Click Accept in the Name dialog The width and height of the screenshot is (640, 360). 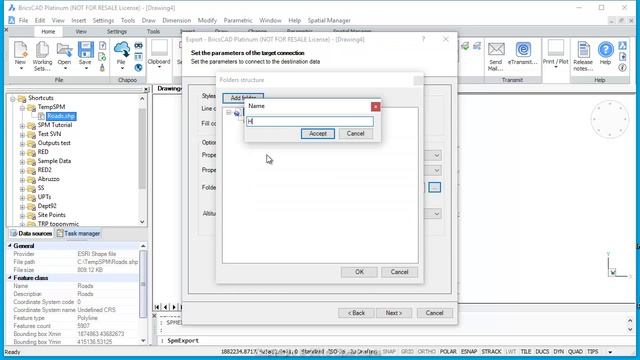click(x=318, y=133)
